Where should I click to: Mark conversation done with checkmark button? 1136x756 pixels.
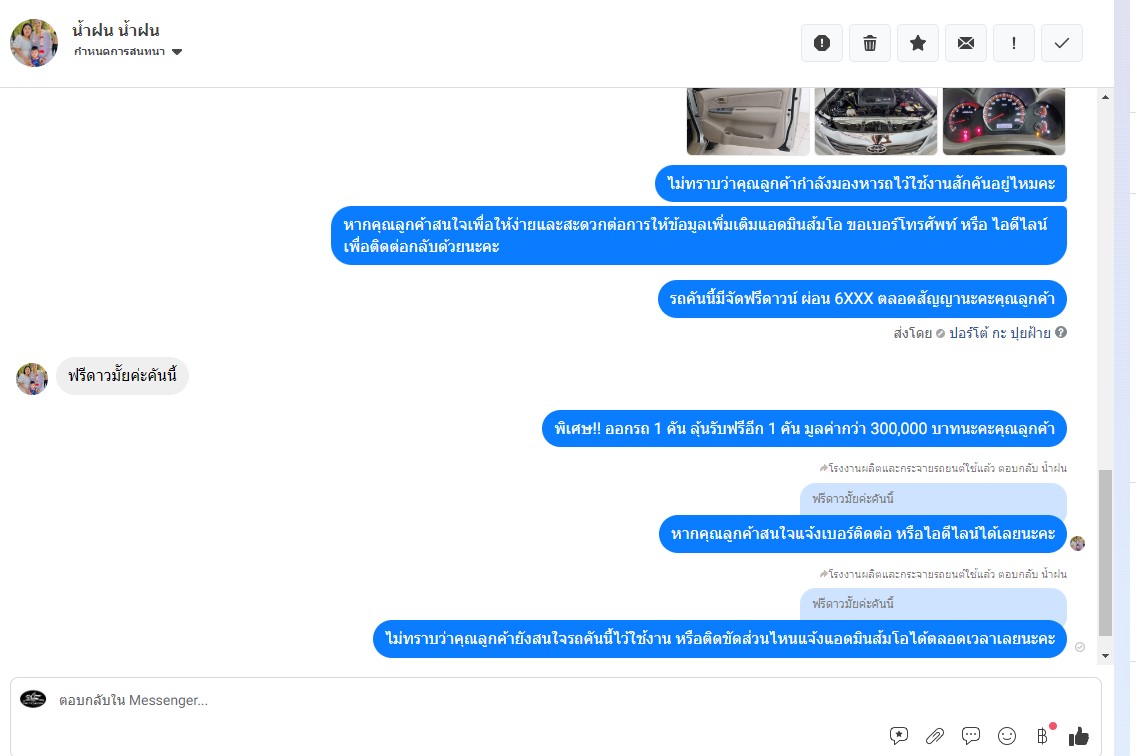pos(1062,43)
